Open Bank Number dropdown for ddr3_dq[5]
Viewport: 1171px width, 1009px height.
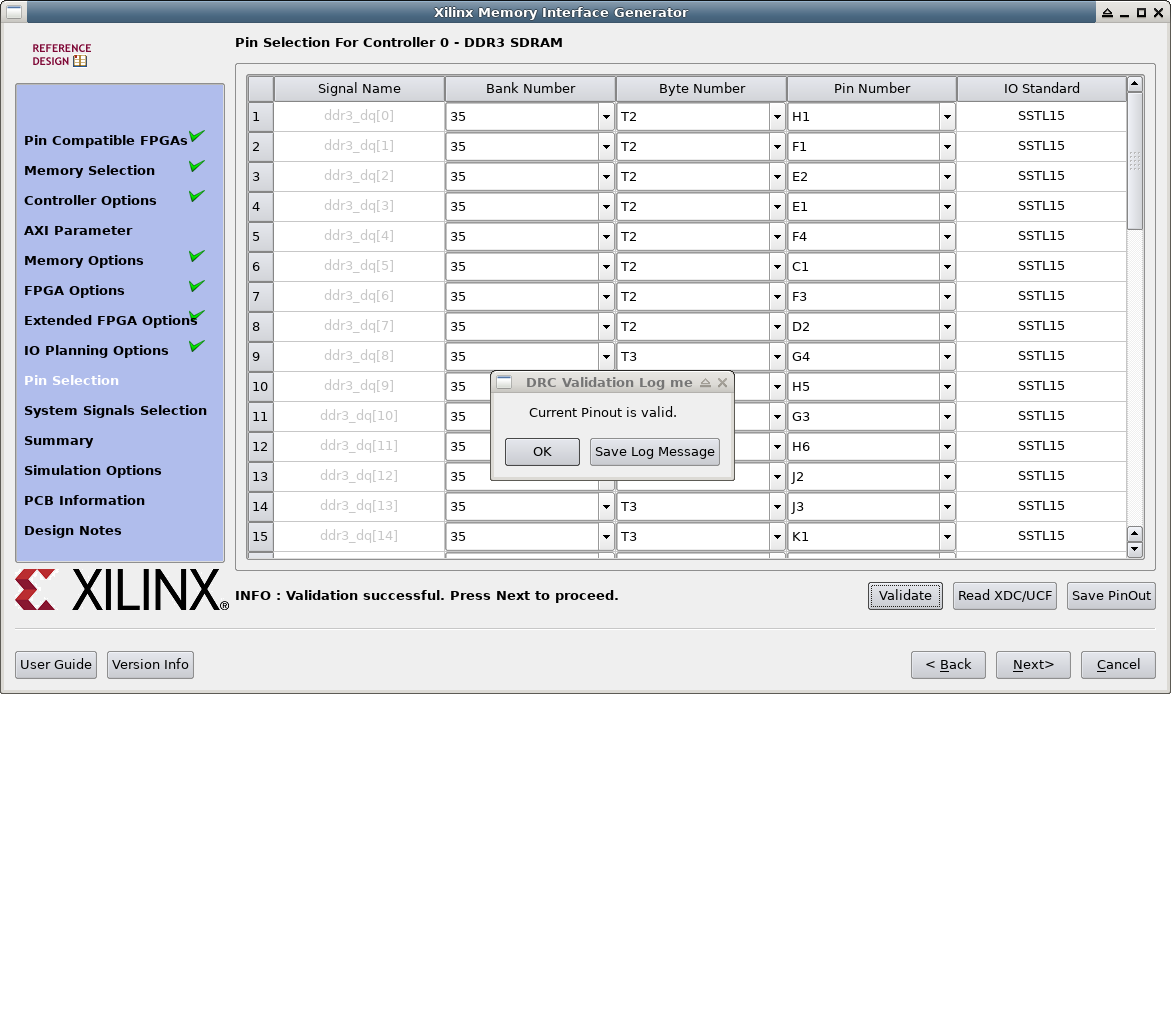(x=606, y=267)
